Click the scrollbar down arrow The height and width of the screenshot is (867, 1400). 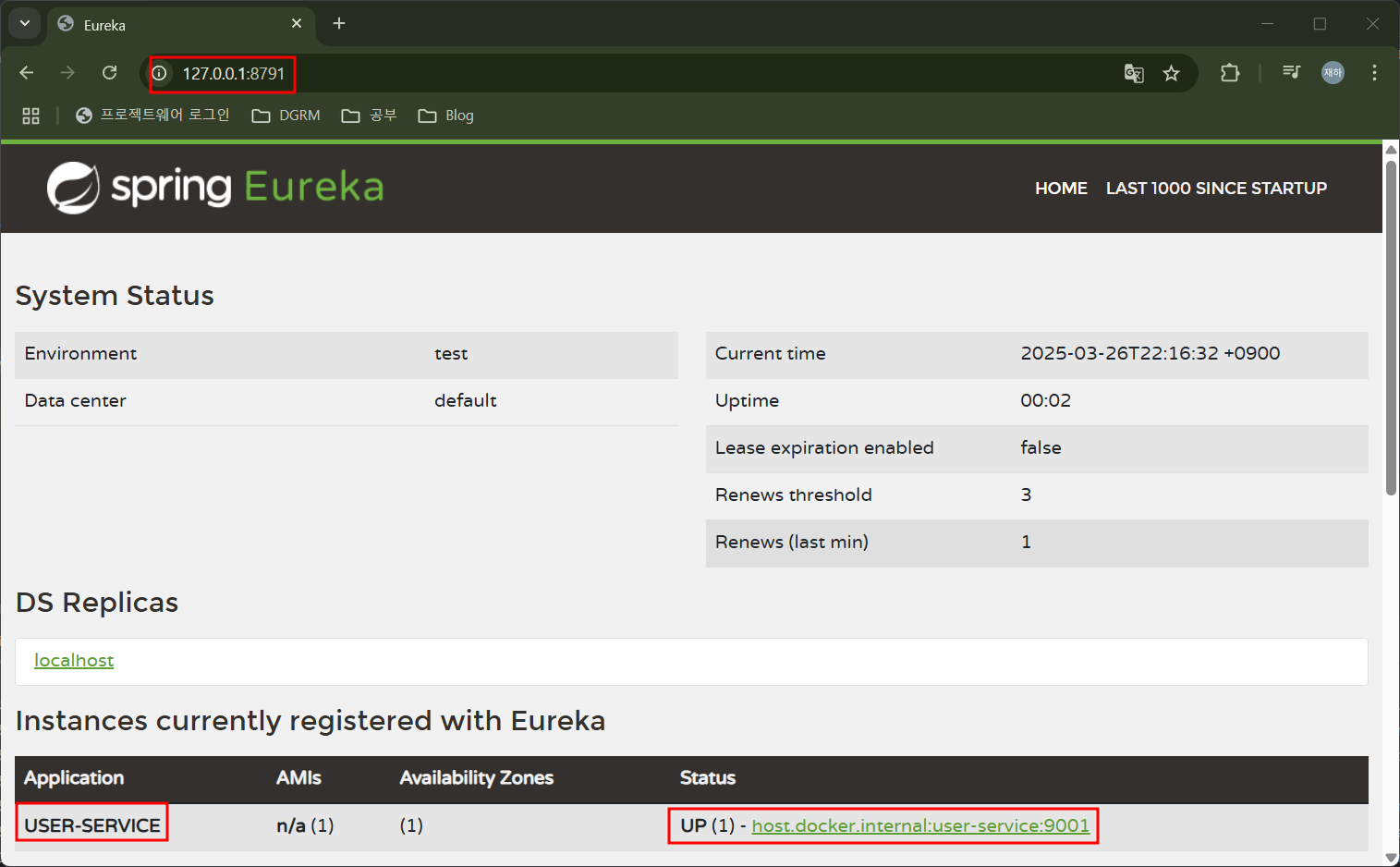click(1391, 858)
